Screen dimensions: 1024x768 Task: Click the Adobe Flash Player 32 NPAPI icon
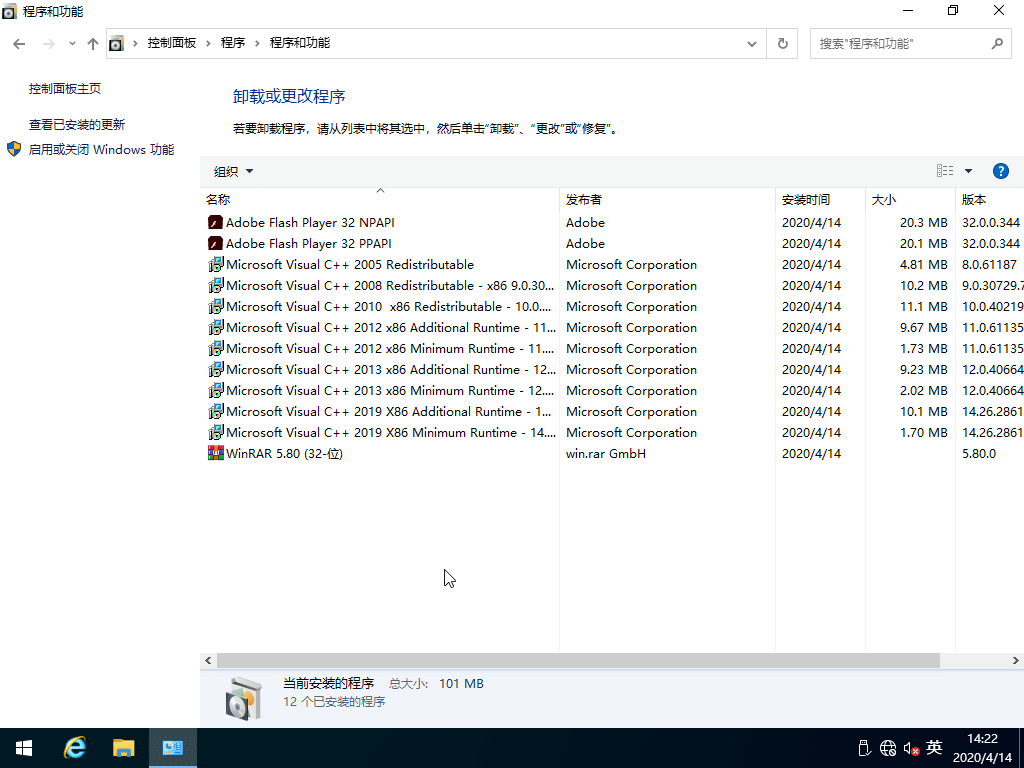click(215, 223)
